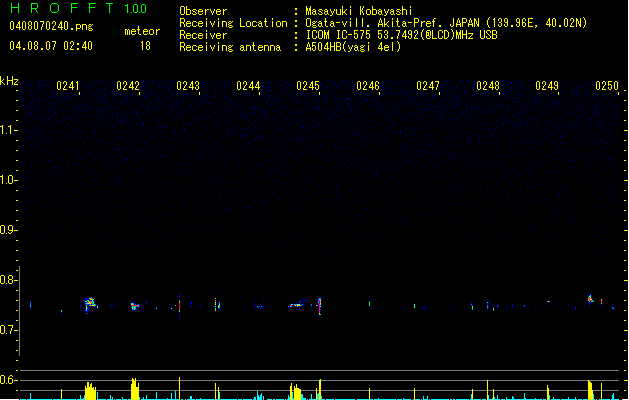The image size is (629, 400).
Task: Click the meteor echo just before 0242
Action: 135,307
